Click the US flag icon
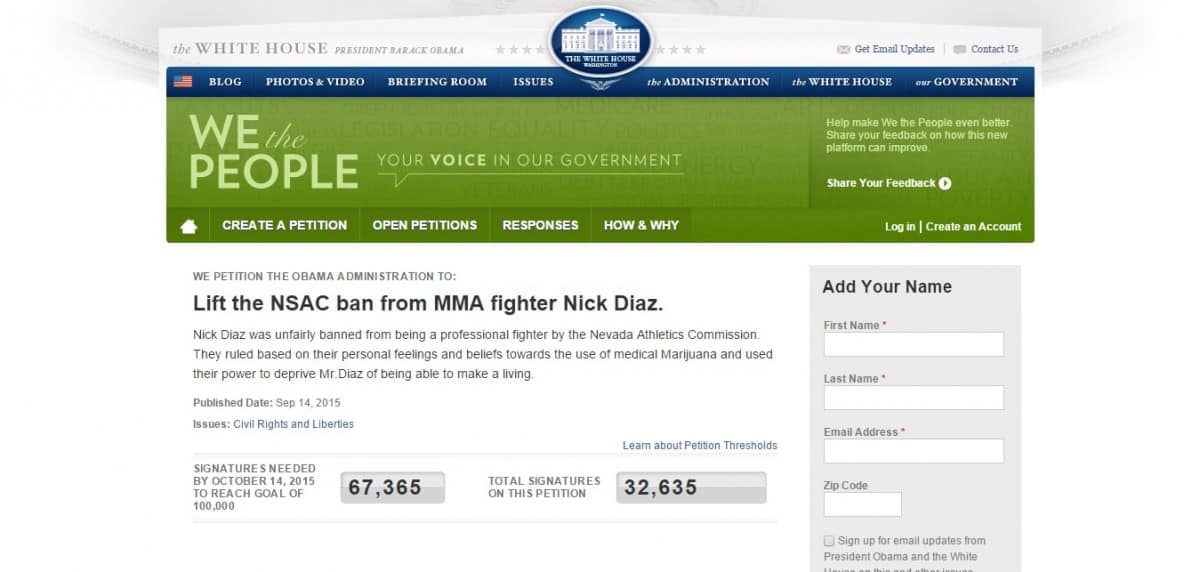This screenshot has width=1200, height=572. pos(183,82)
